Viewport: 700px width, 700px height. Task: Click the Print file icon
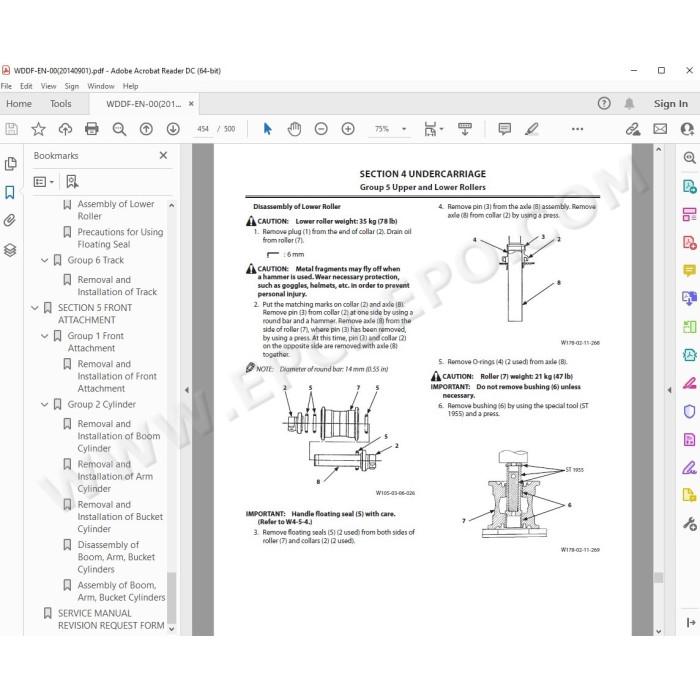92,129
